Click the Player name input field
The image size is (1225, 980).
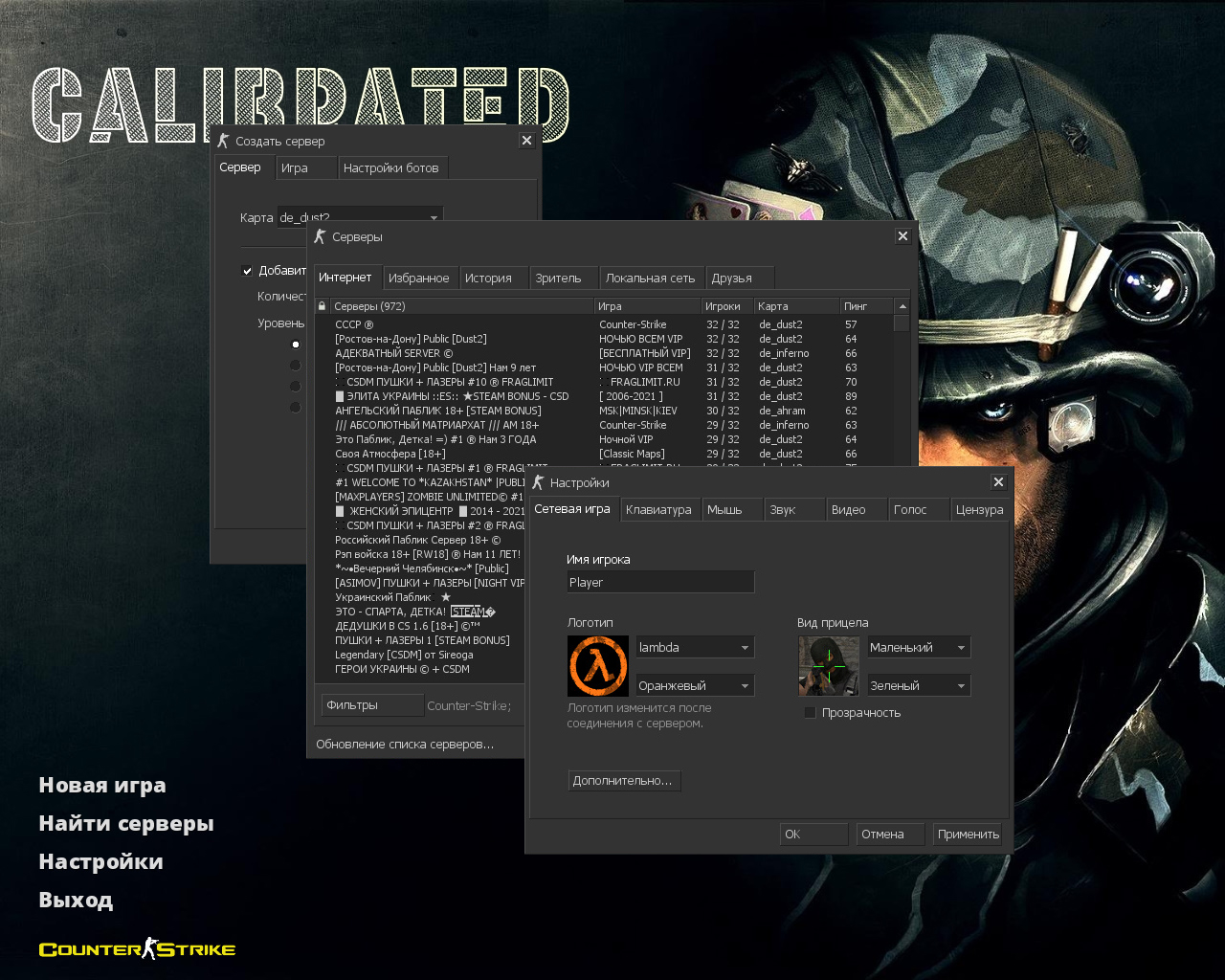660,581
